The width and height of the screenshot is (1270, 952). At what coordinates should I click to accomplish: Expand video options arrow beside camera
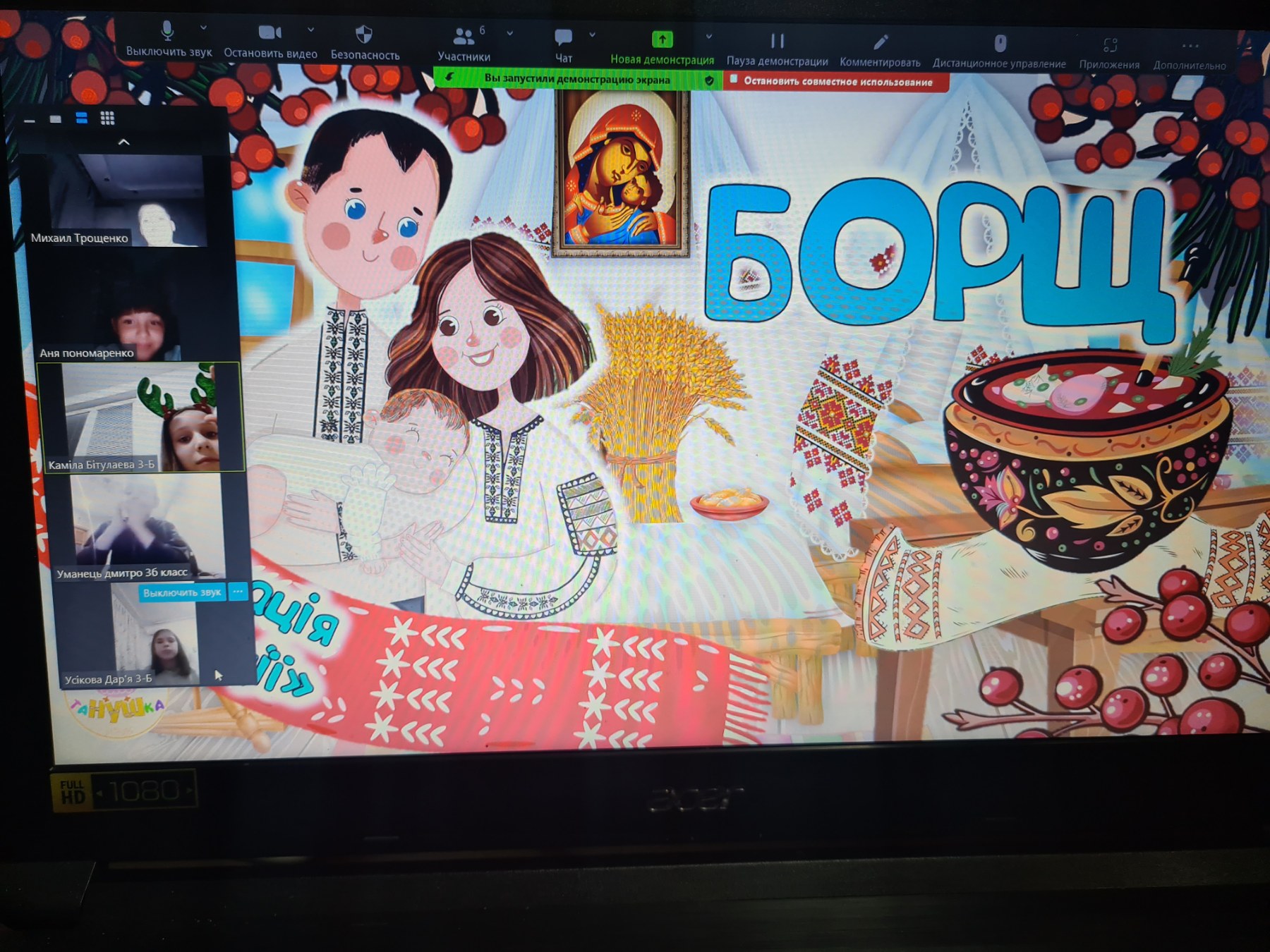310,30
